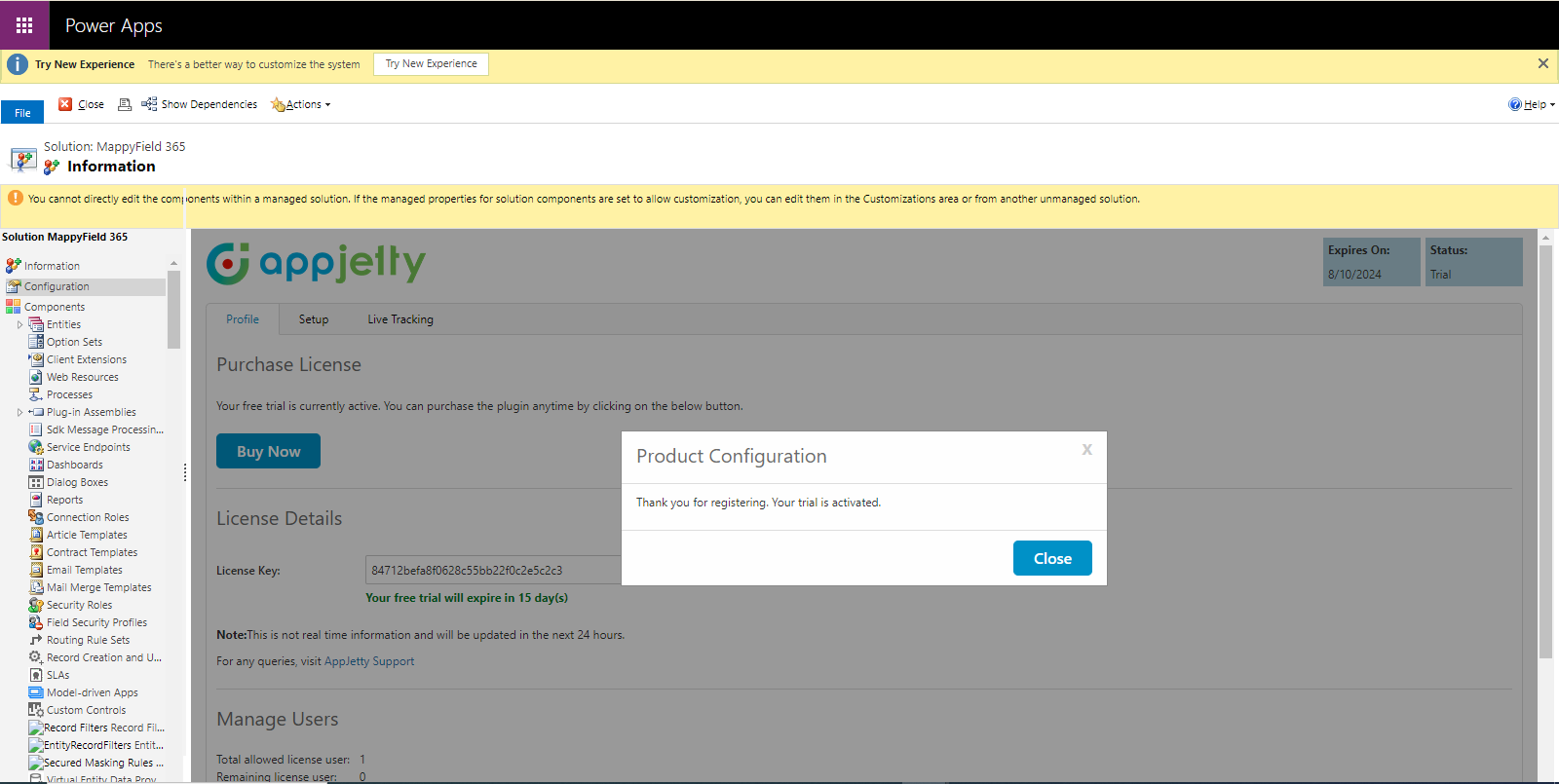
Task: Click the Security Roles icon
Action: click(36, 605)
